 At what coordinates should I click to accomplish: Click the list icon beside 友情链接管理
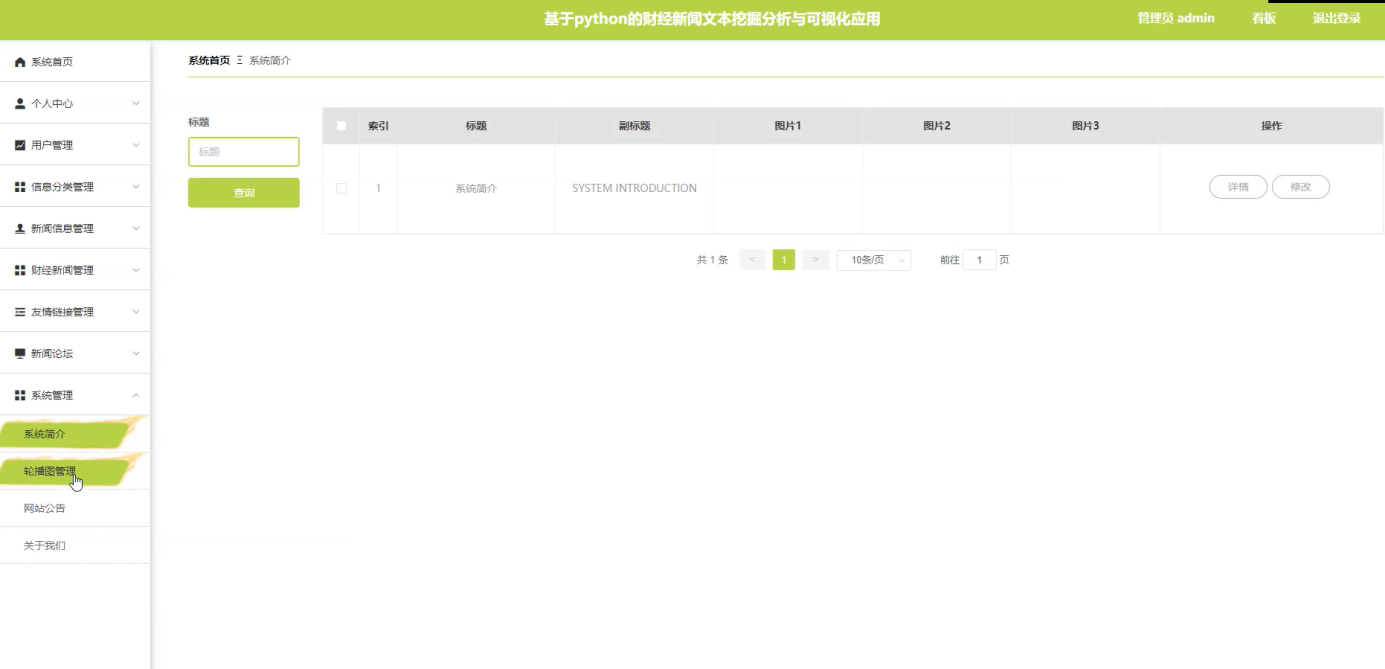[x=20, y=312]
